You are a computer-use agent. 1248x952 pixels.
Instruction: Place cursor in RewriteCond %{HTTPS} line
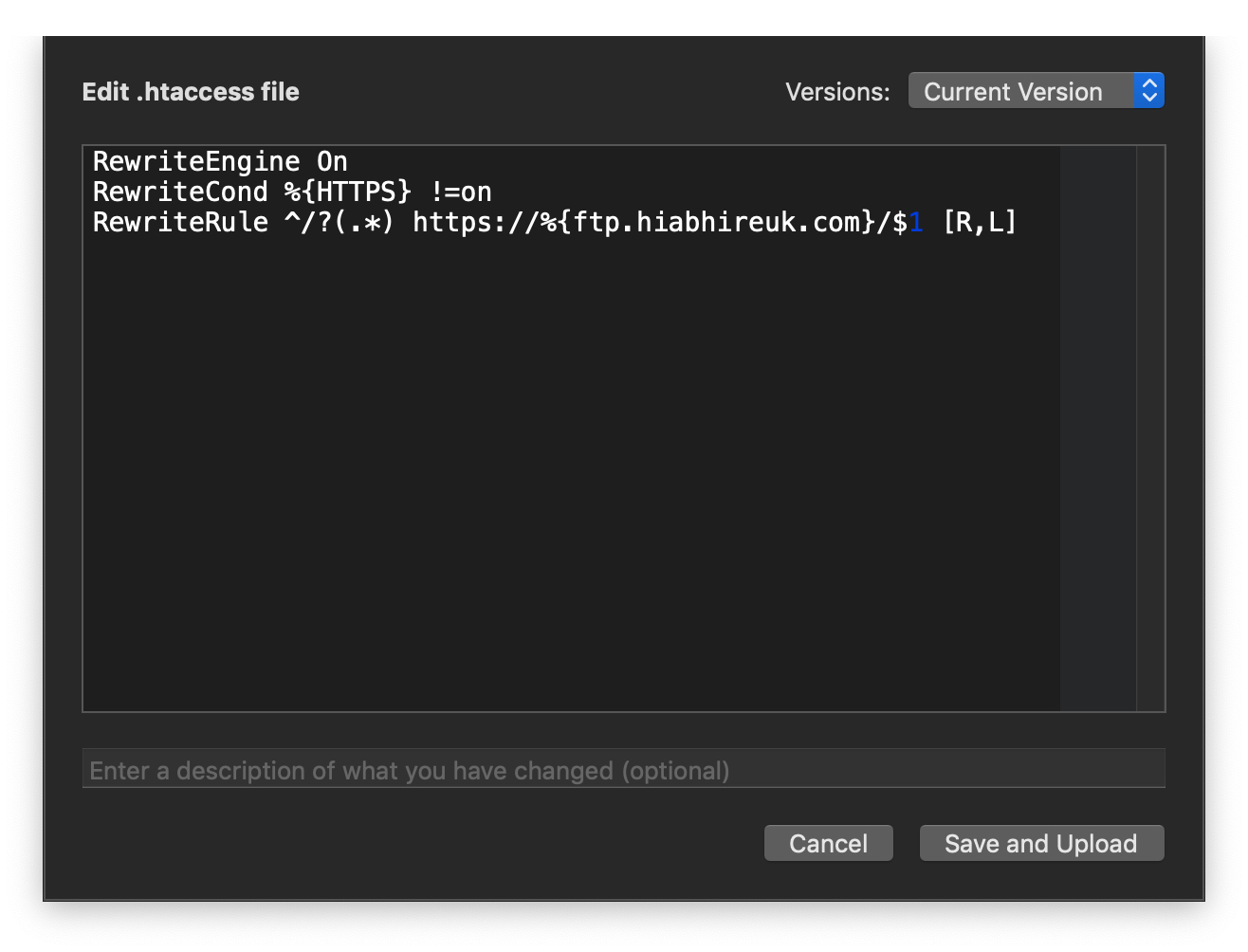[x=292, y=192]
